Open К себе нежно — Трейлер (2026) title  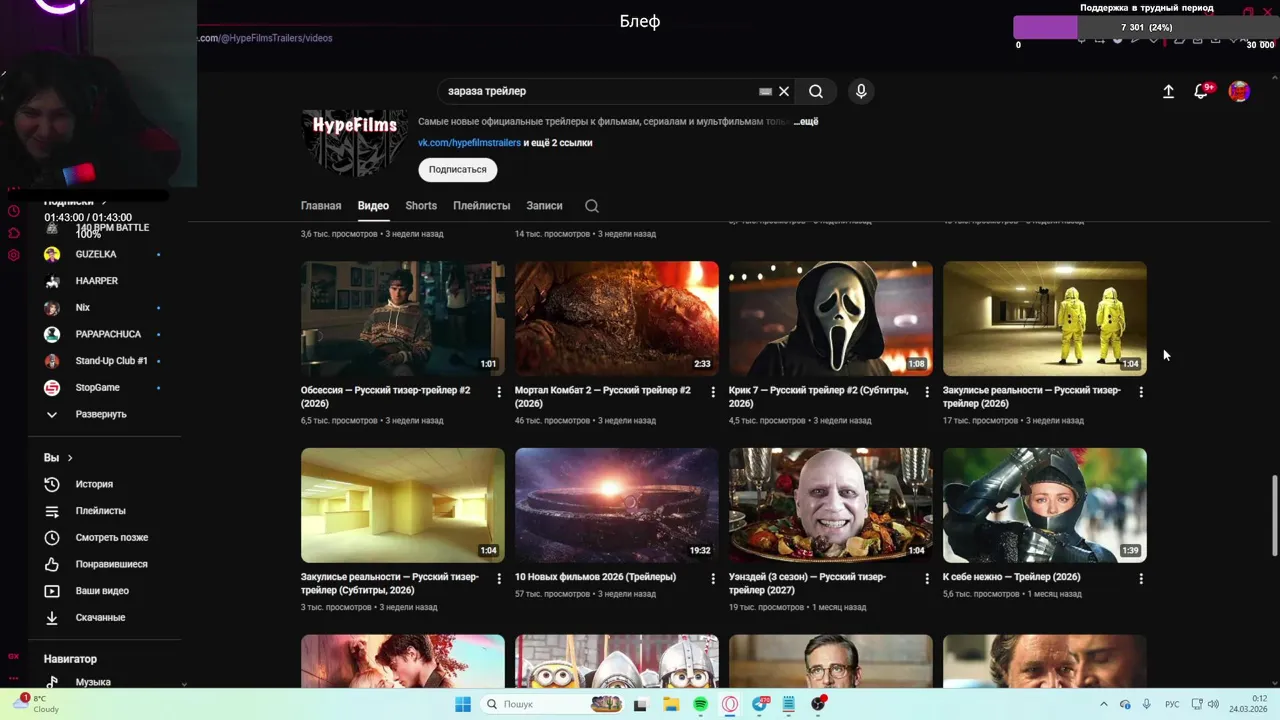[1011, 577]
